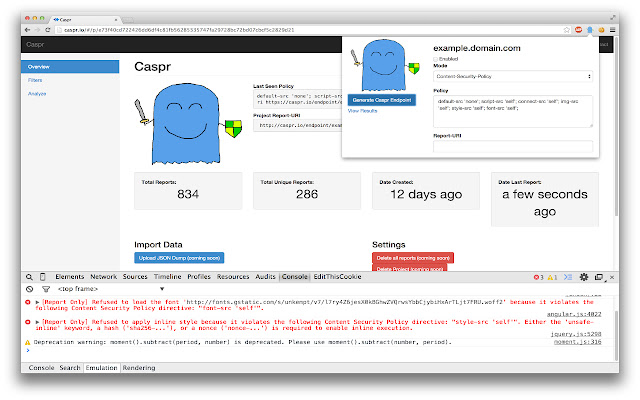Select the Emulation drawer tab

click(x=102, y=368)
